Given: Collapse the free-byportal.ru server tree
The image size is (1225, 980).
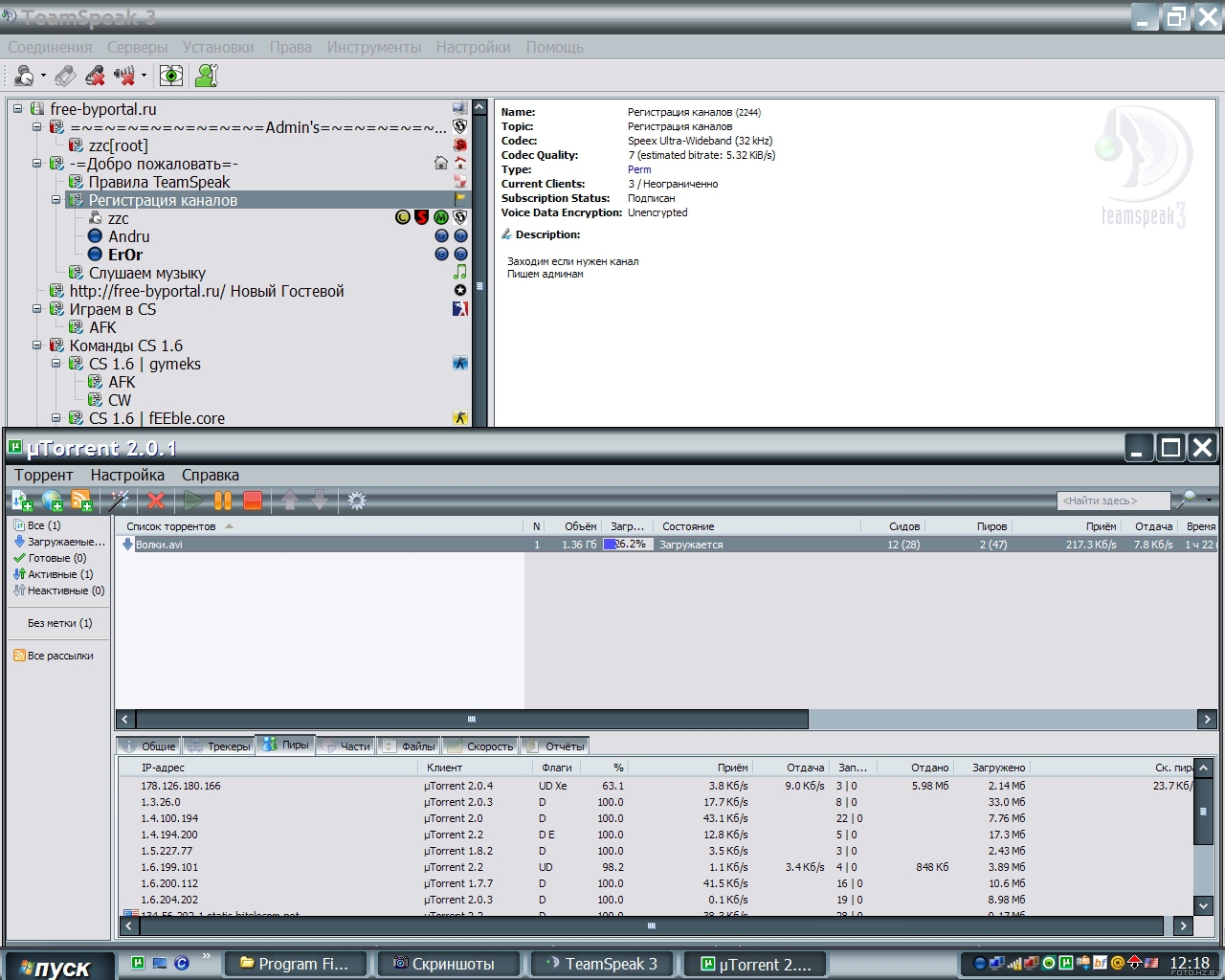Looking at the screenshot, I should coord(17,109).
